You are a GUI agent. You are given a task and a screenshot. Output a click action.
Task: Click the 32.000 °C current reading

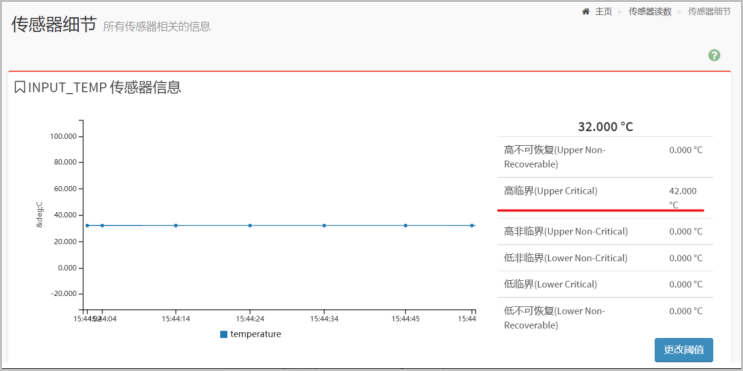tap(606, 127)
